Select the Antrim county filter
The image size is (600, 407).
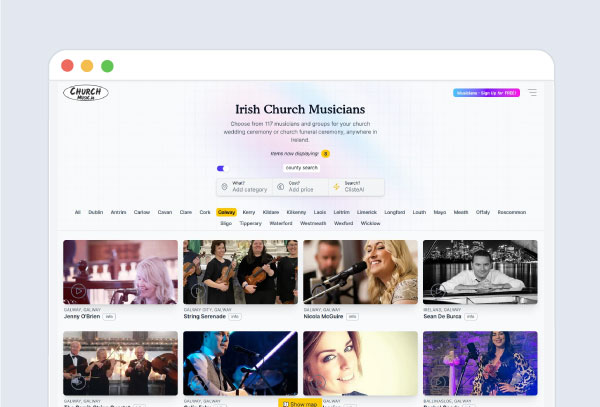tap(118, 212)
